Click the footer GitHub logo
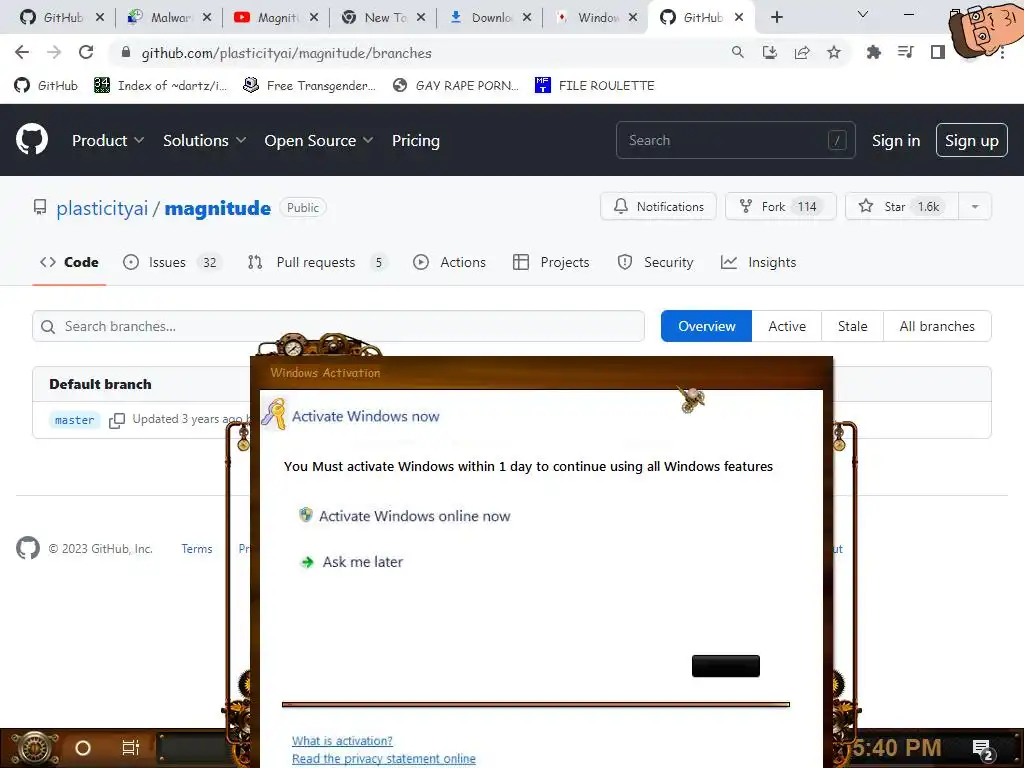Viewport: 1024px width, 768px height. point(28,548)
